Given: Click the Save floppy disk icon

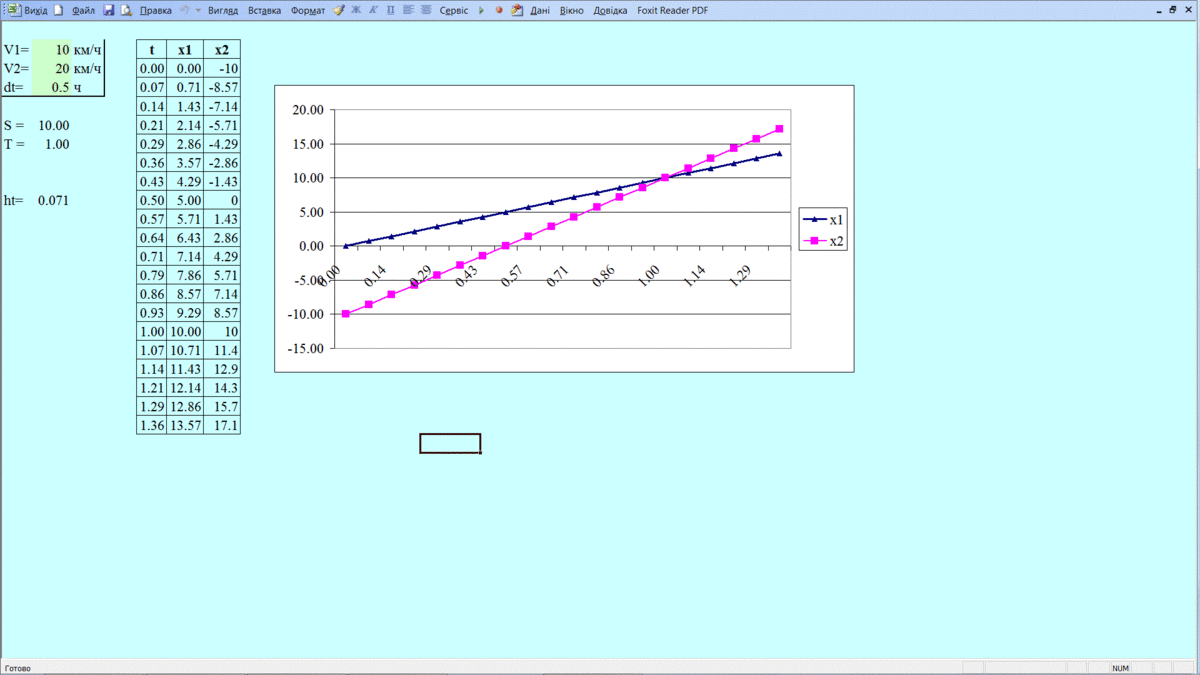Looking at the screenshot, I should point(109,10).
